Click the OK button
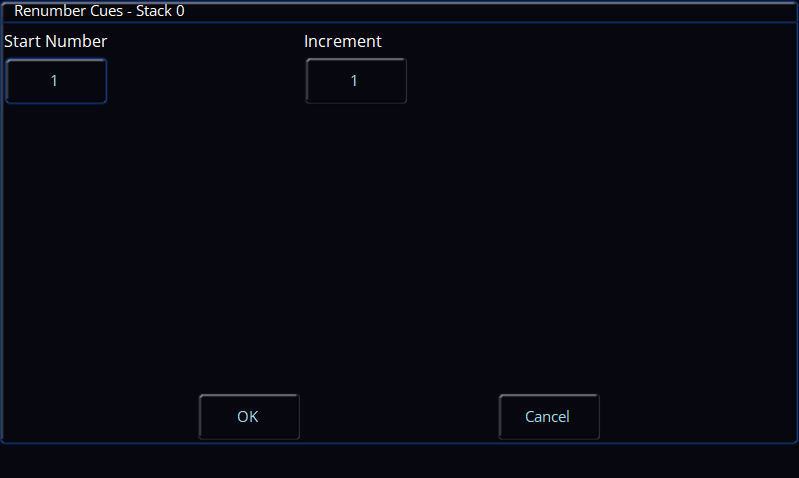Image resolution: width=799 pixels, height=478 pixels. pos(249,416)
